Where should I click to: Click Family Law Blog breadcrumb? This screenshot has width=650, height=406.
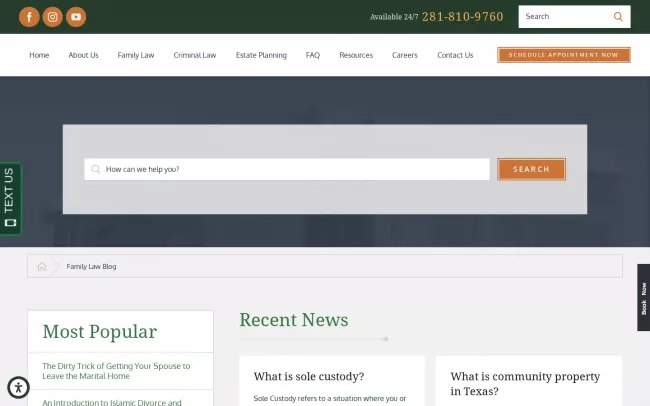coord(91,266)
